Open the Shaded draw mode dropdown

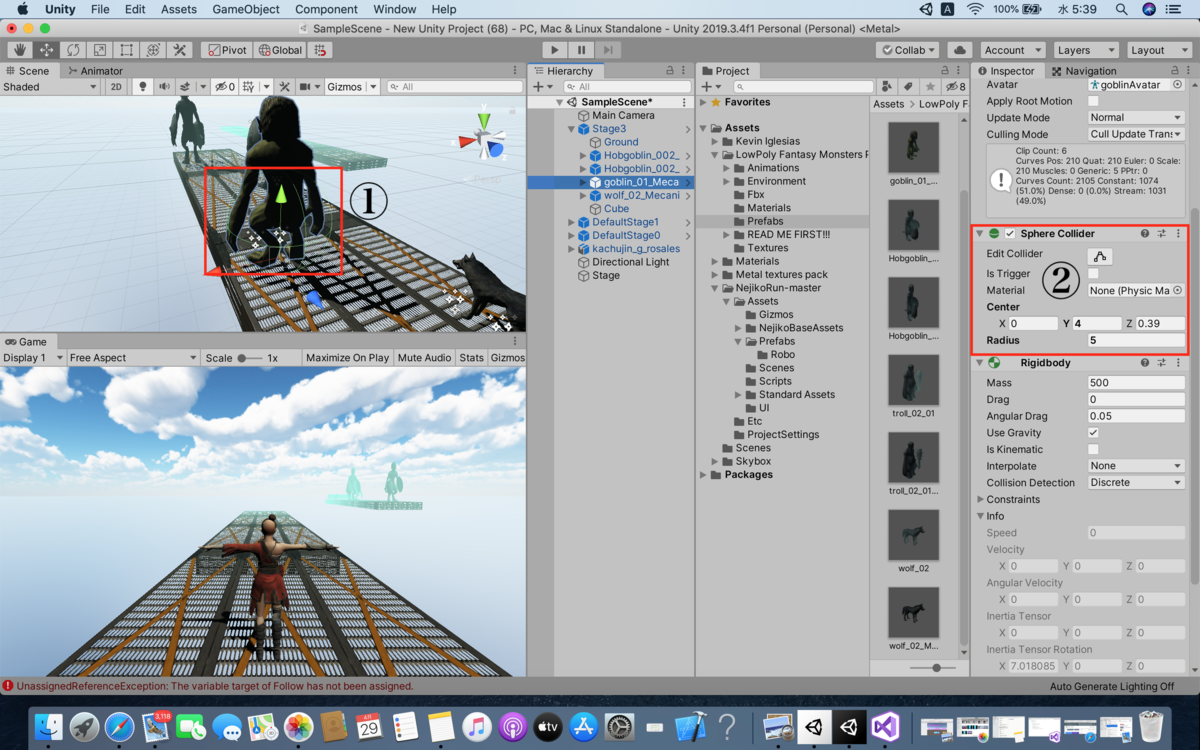pyautogui.click(x=50, y=87)
